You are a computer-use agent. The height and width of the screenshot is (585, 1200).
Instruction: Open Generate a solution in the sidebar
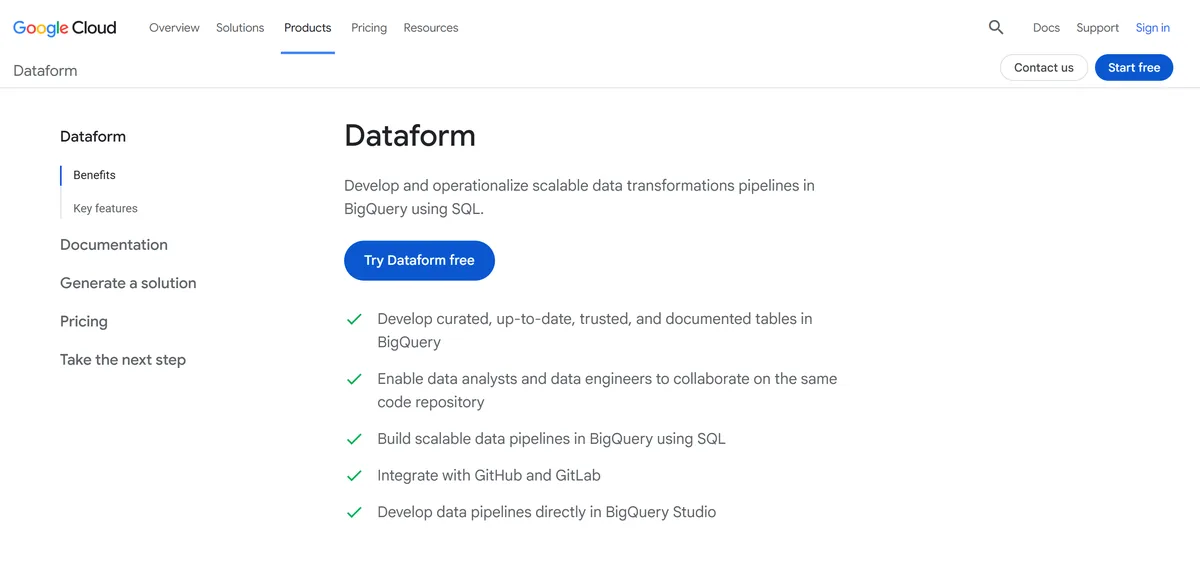128,283
